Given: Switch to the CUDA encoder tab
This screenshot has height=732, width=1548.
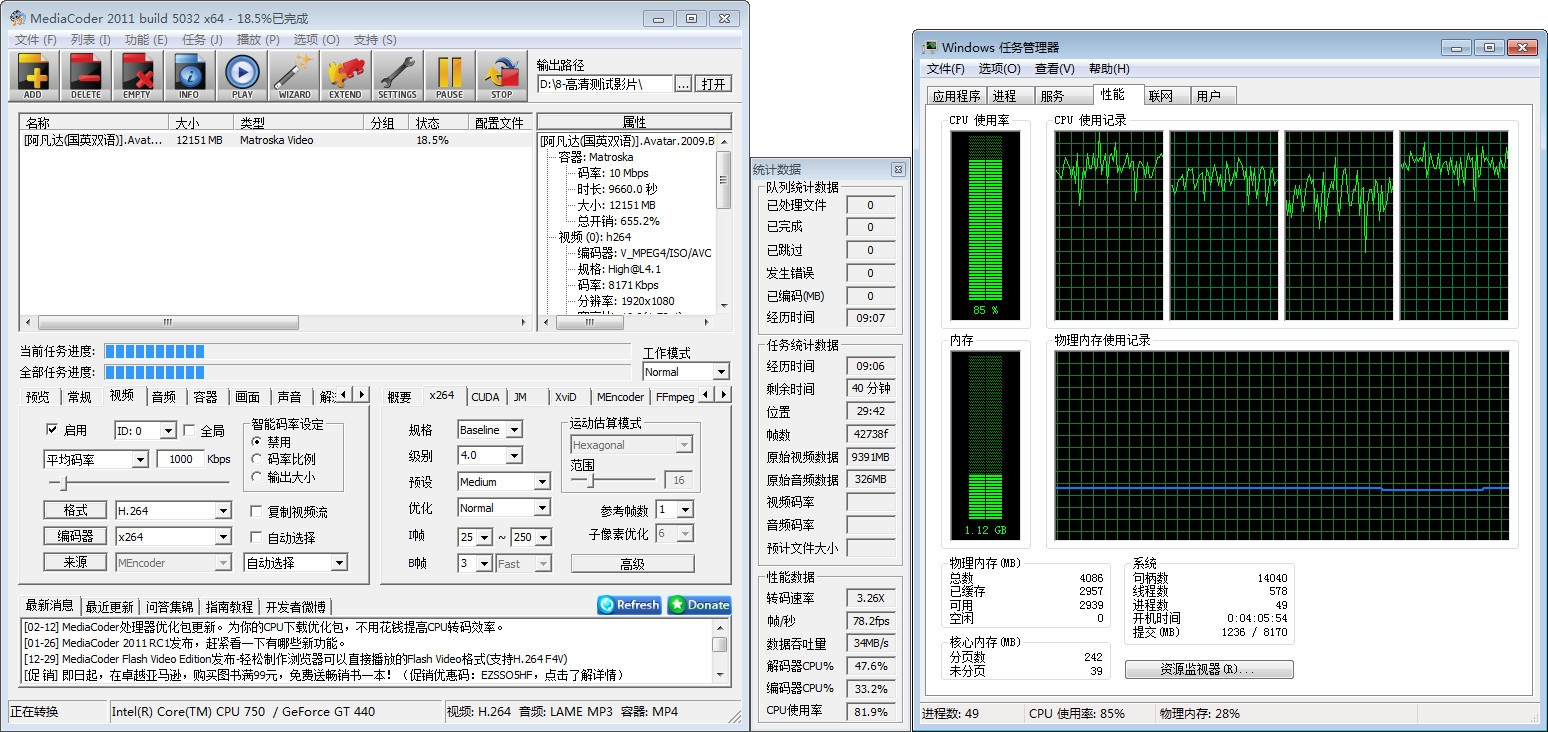Looking at the screenshot, I should [485, 397].
